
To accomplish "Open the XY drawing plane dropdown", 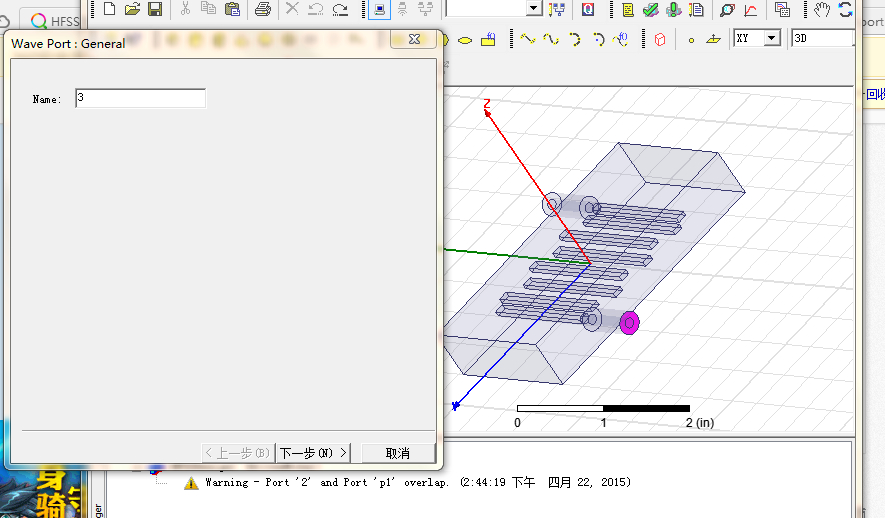I will point(771,38).
